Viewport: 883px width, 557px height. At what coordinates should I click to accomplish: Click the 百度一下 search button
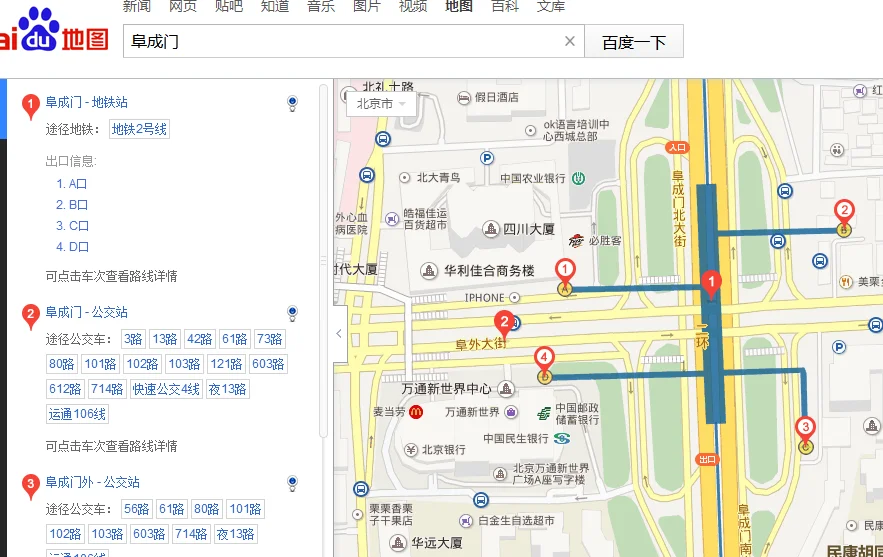[x=634, y=41]
